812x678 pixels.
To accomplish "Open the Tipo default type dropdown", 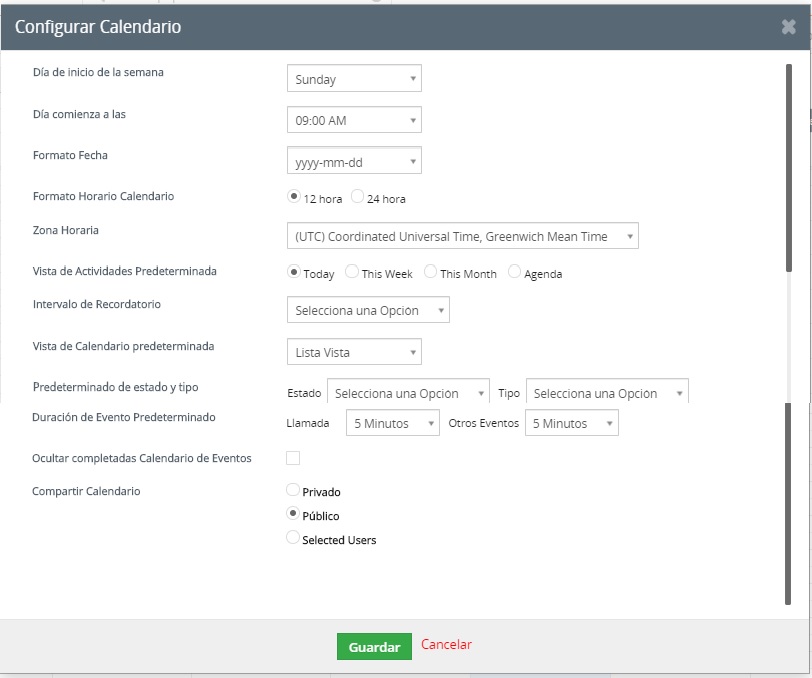I will (x=607, y=393).
